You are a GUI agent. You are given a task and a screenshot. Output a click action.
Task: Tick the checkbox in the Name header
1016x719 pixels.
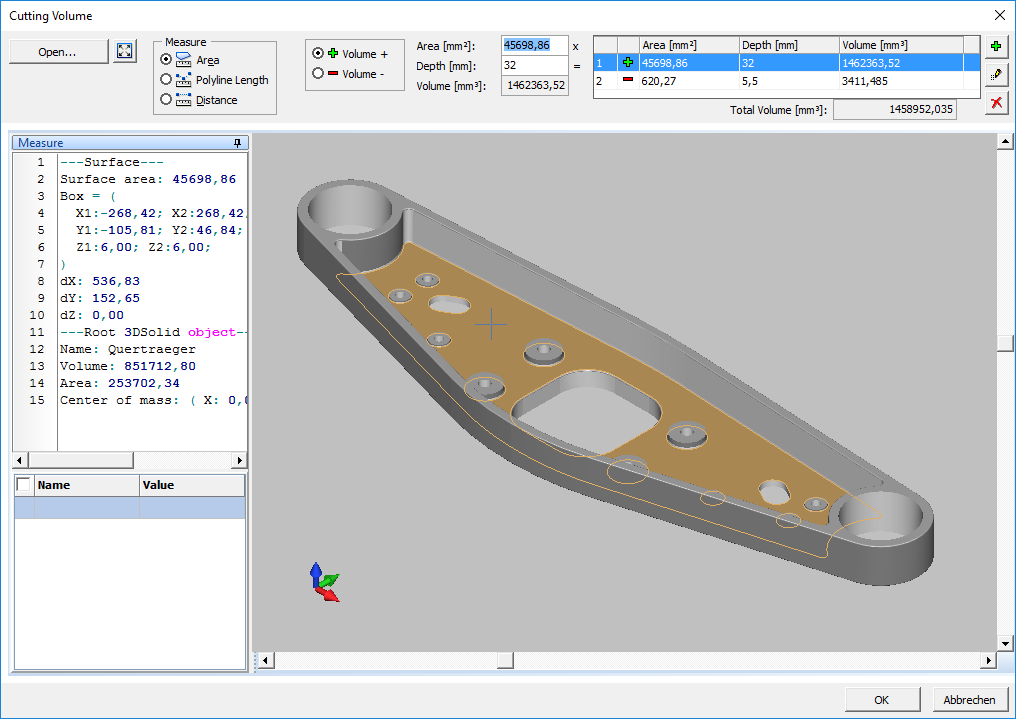[x=24, y=485]
